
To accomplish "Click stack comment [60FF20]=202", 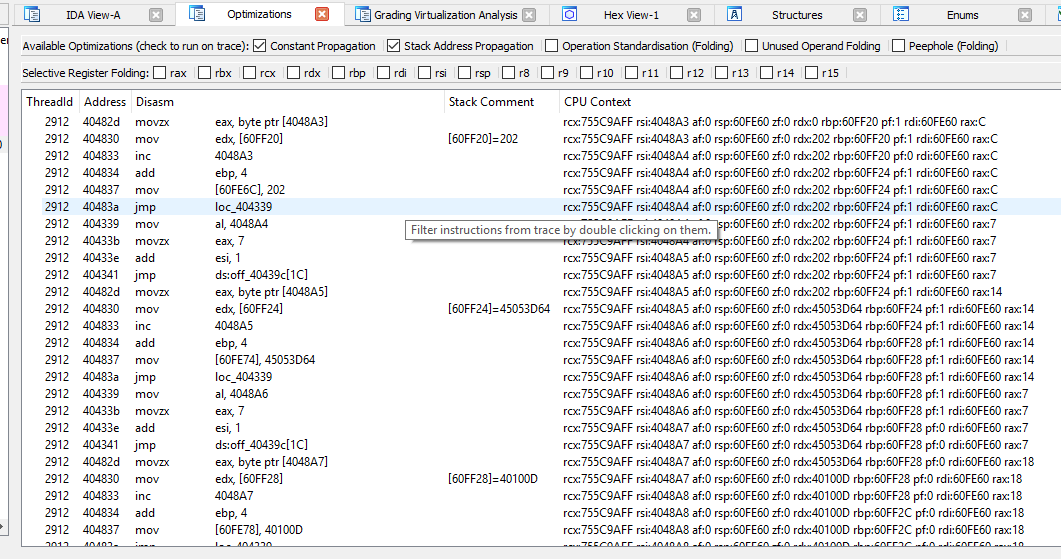I will 482,139.
